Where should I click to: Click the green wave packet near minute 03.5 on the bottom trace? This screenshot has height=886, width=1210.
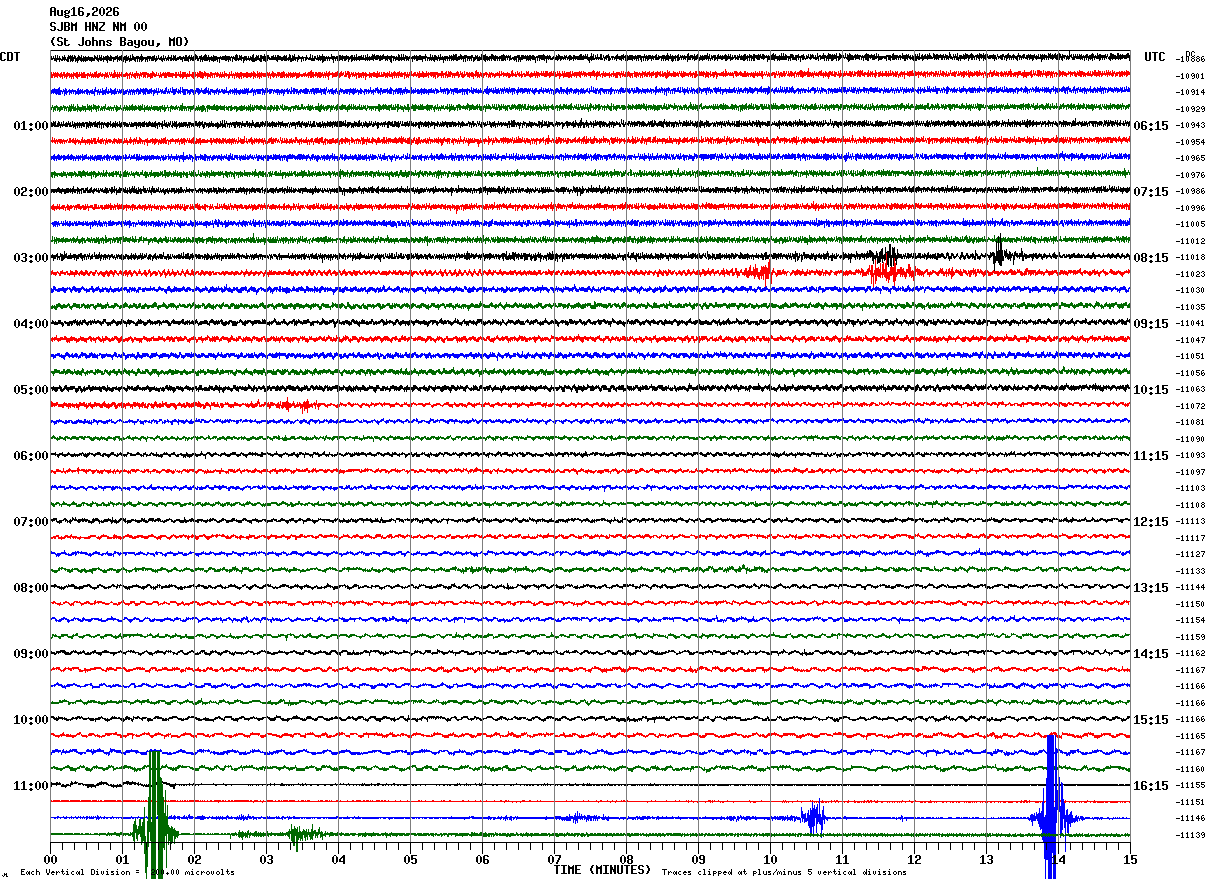coord(305,834)
